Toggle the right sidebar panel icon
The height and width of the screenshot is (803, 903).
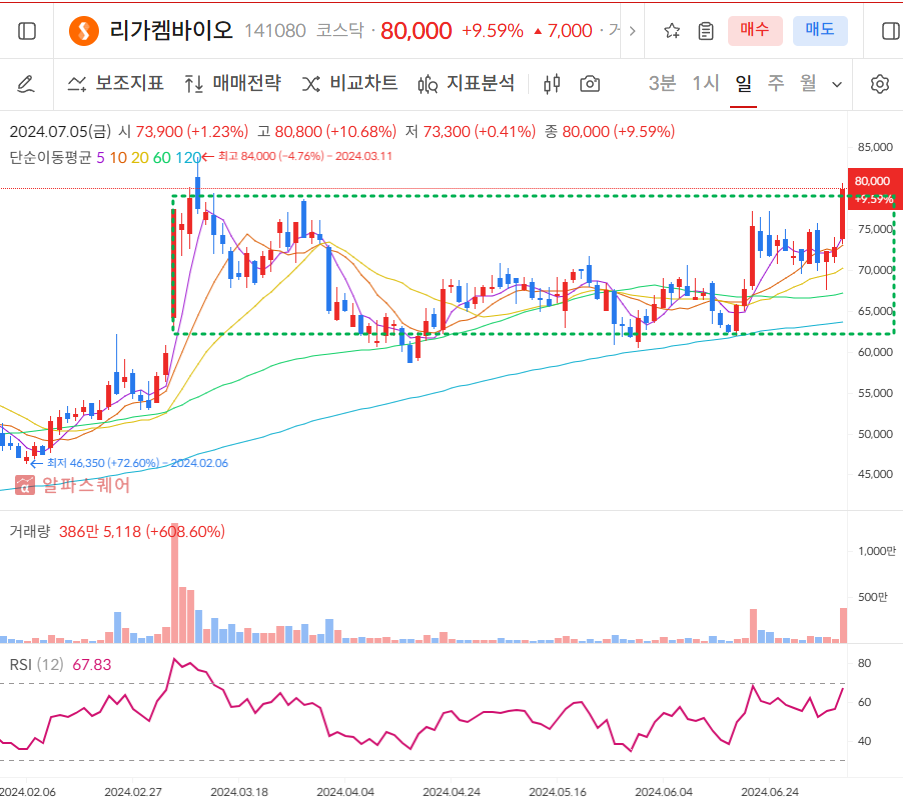(891, 31)
